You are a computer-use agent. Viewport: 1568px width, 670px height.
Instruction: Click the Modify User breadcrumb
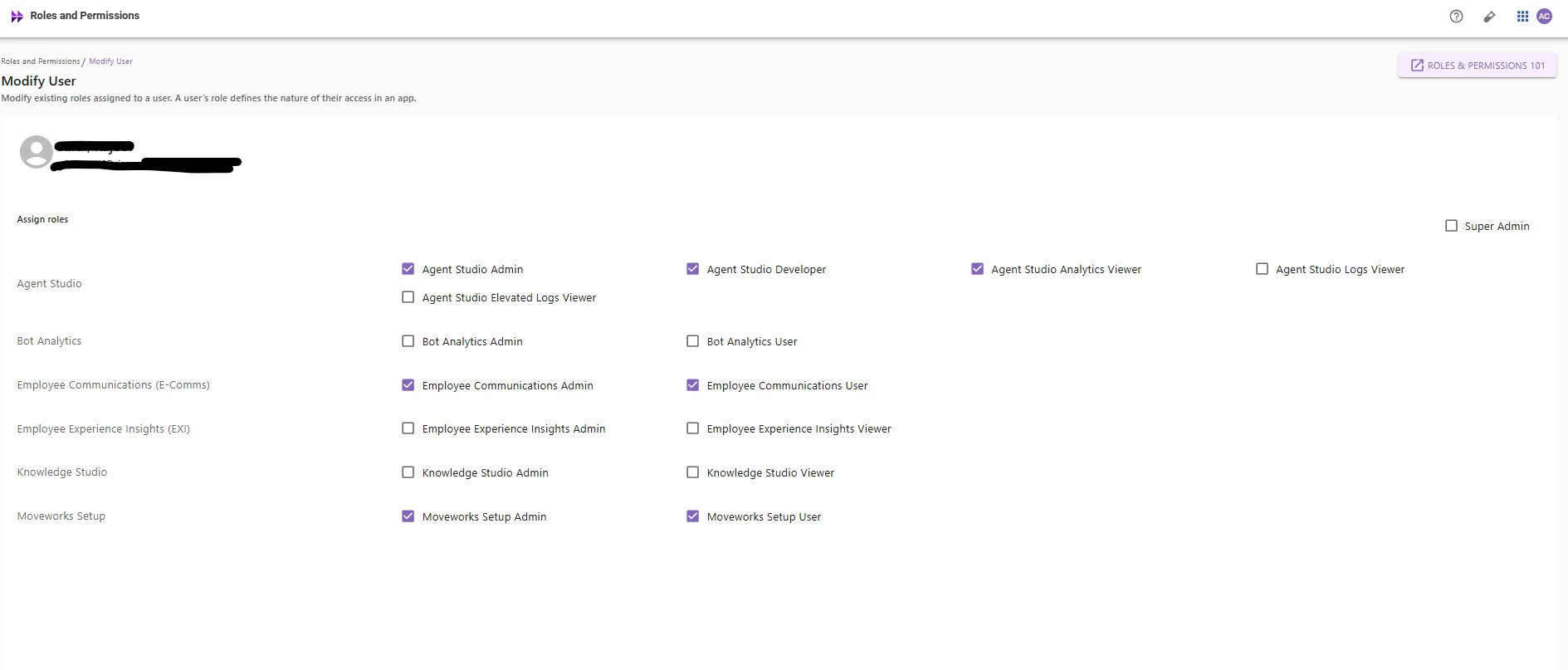point(110,61)
